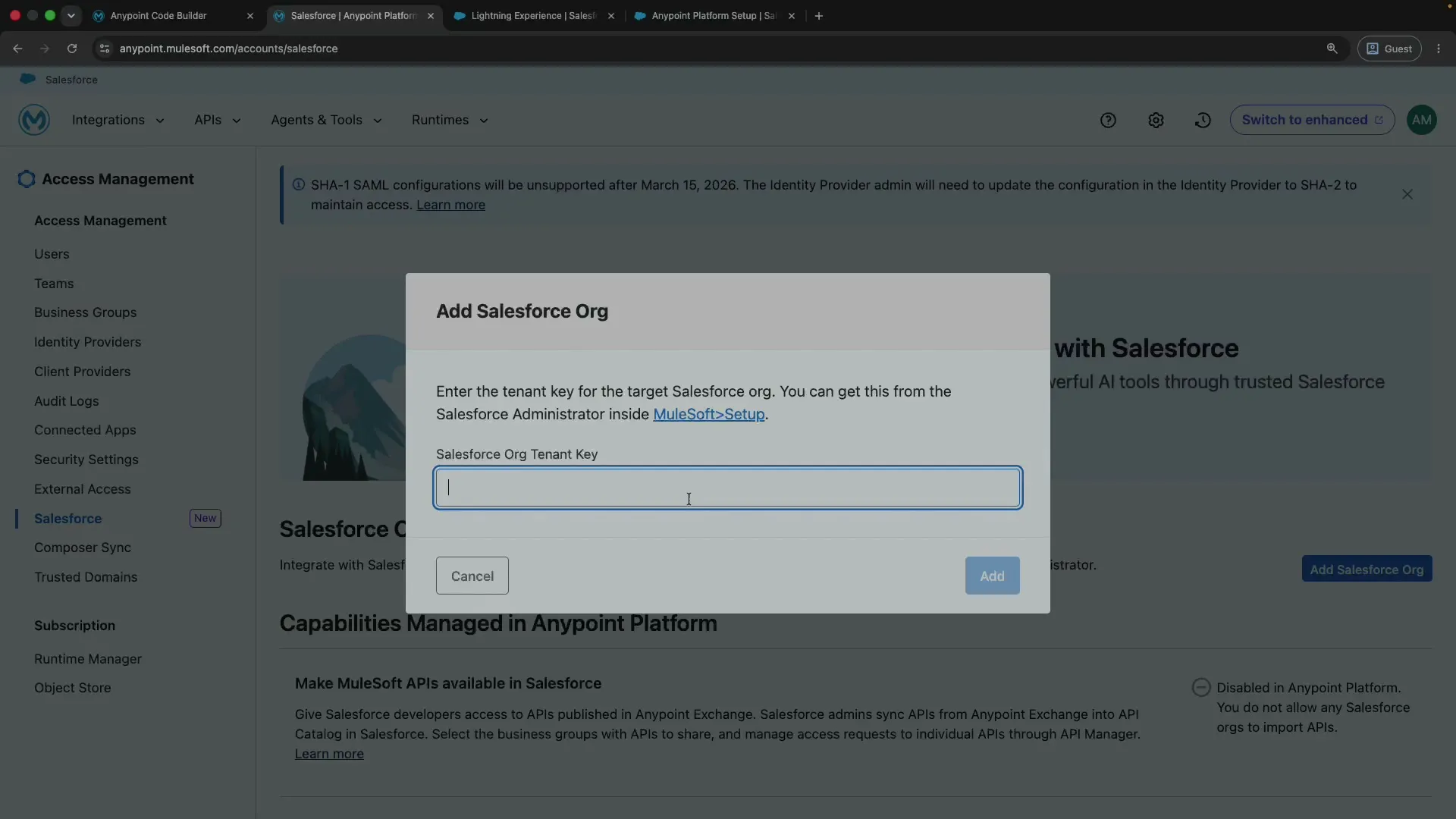Open the settings gear icon

[1156, 120]
